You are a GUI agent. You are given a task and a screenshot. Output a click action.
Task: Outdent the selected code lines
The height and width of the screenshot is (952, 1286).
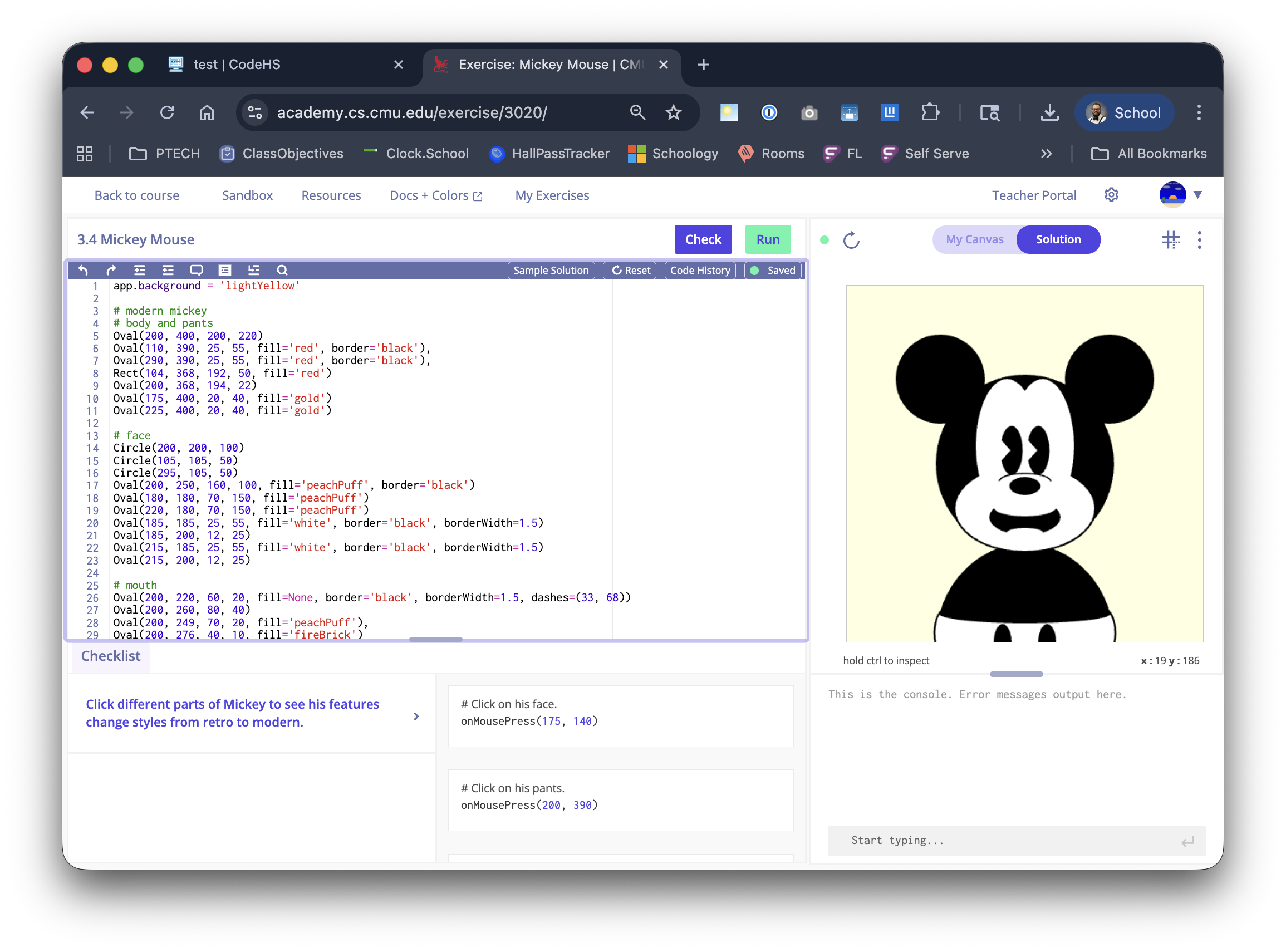168,269
